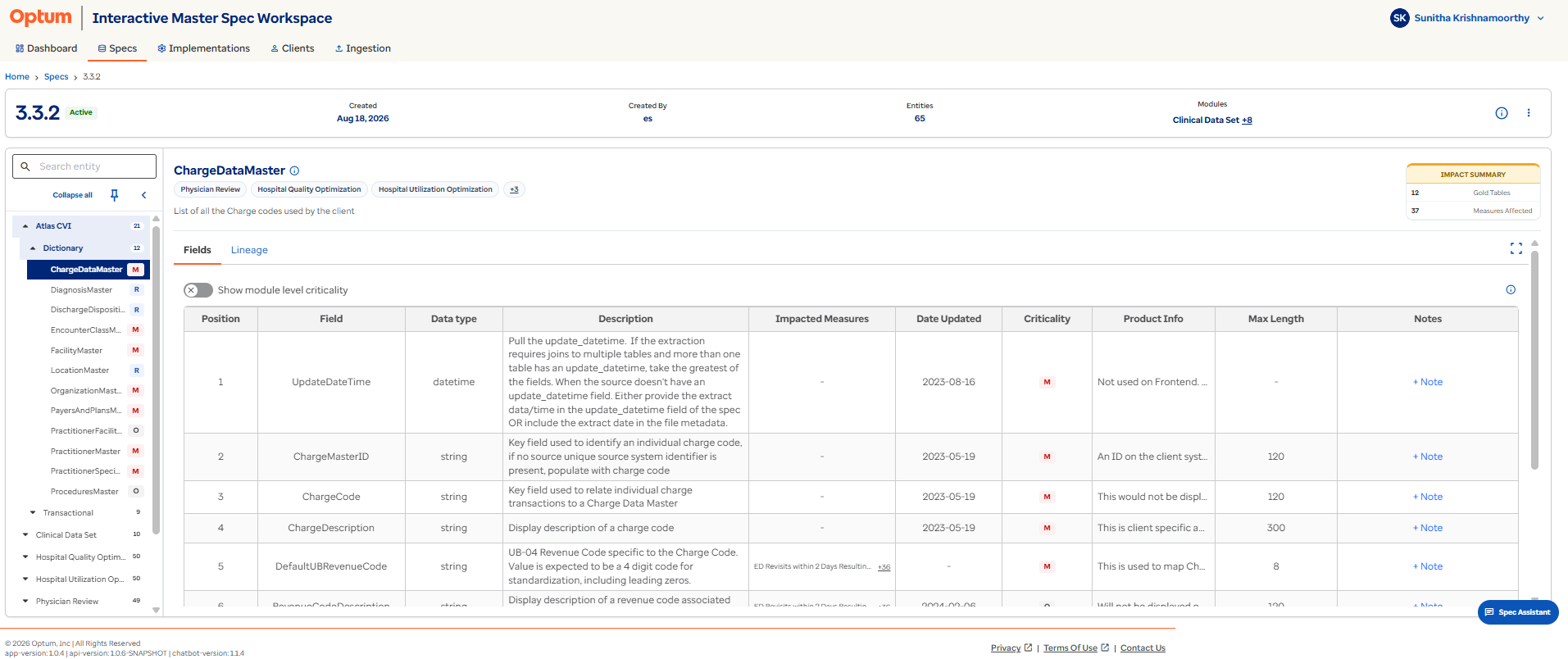Pin the entity sidebar
The height and width of the screenshot is (659, 1568).
(x=114, y=195)
